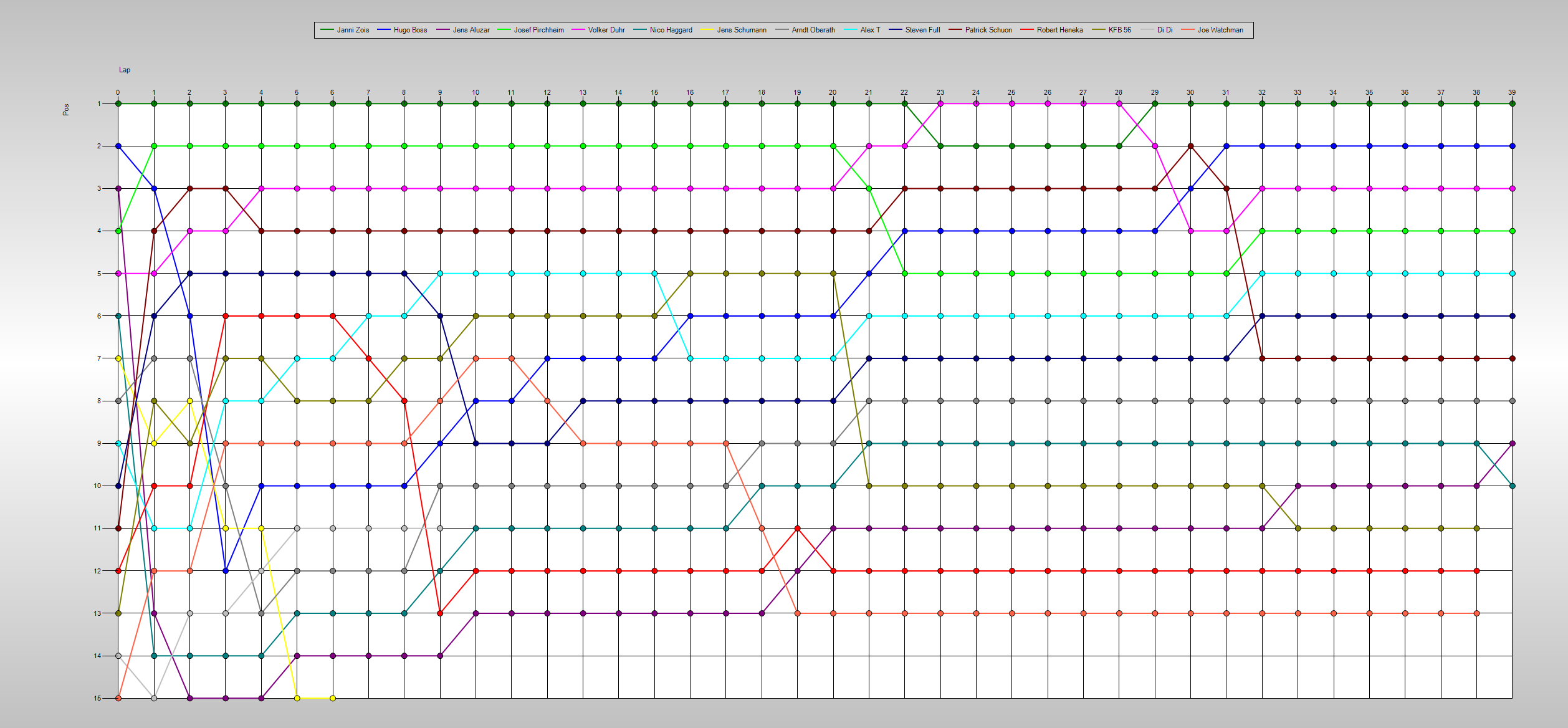Screen dimensions: 1568x728
Task: Click Jens Aluzar in the legend
Action: (x=471, y=30)
